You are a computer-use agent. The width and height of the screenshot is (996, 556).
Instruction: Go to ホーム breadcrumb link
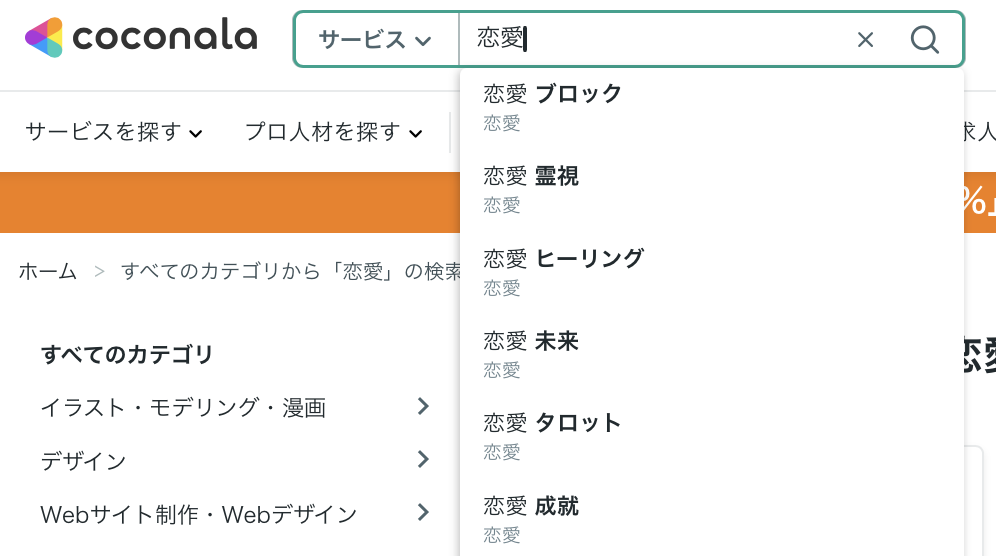pos(48,271)
